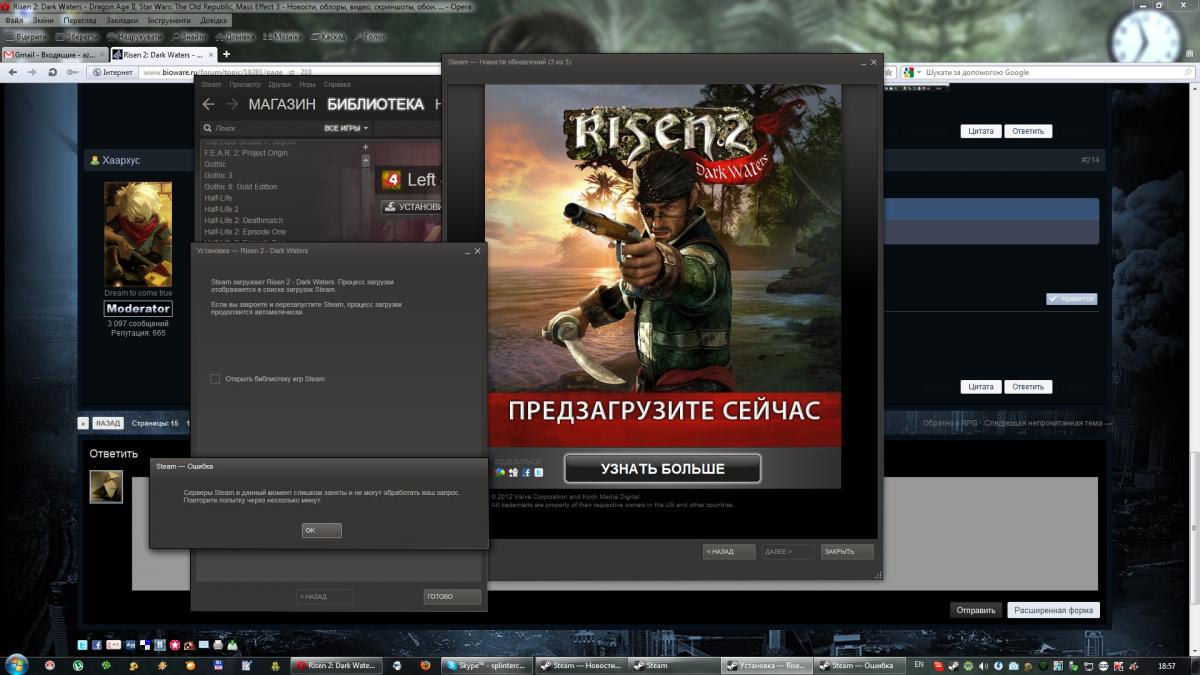Click ЗАКРЫТЬ in Steam news window
1200x675 pixels.
click(x=846, y=551)
